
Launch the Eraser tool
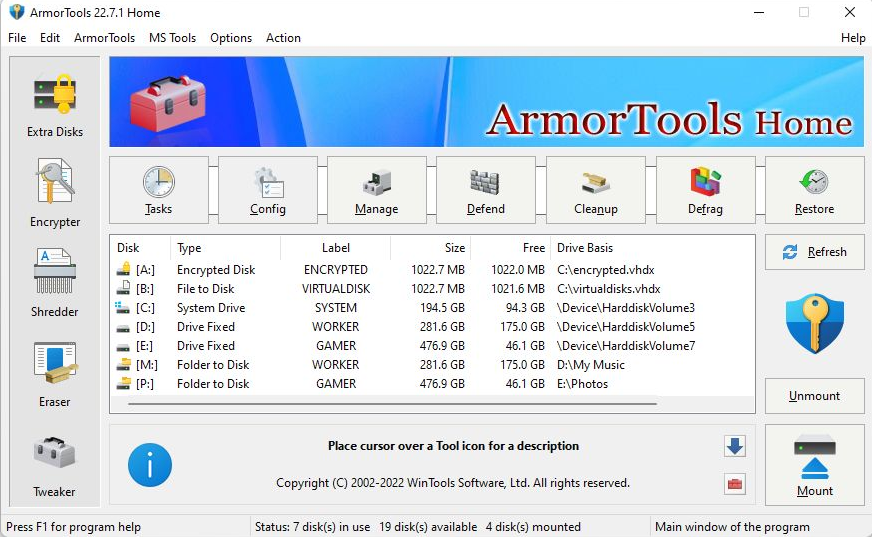pos(55,373)
